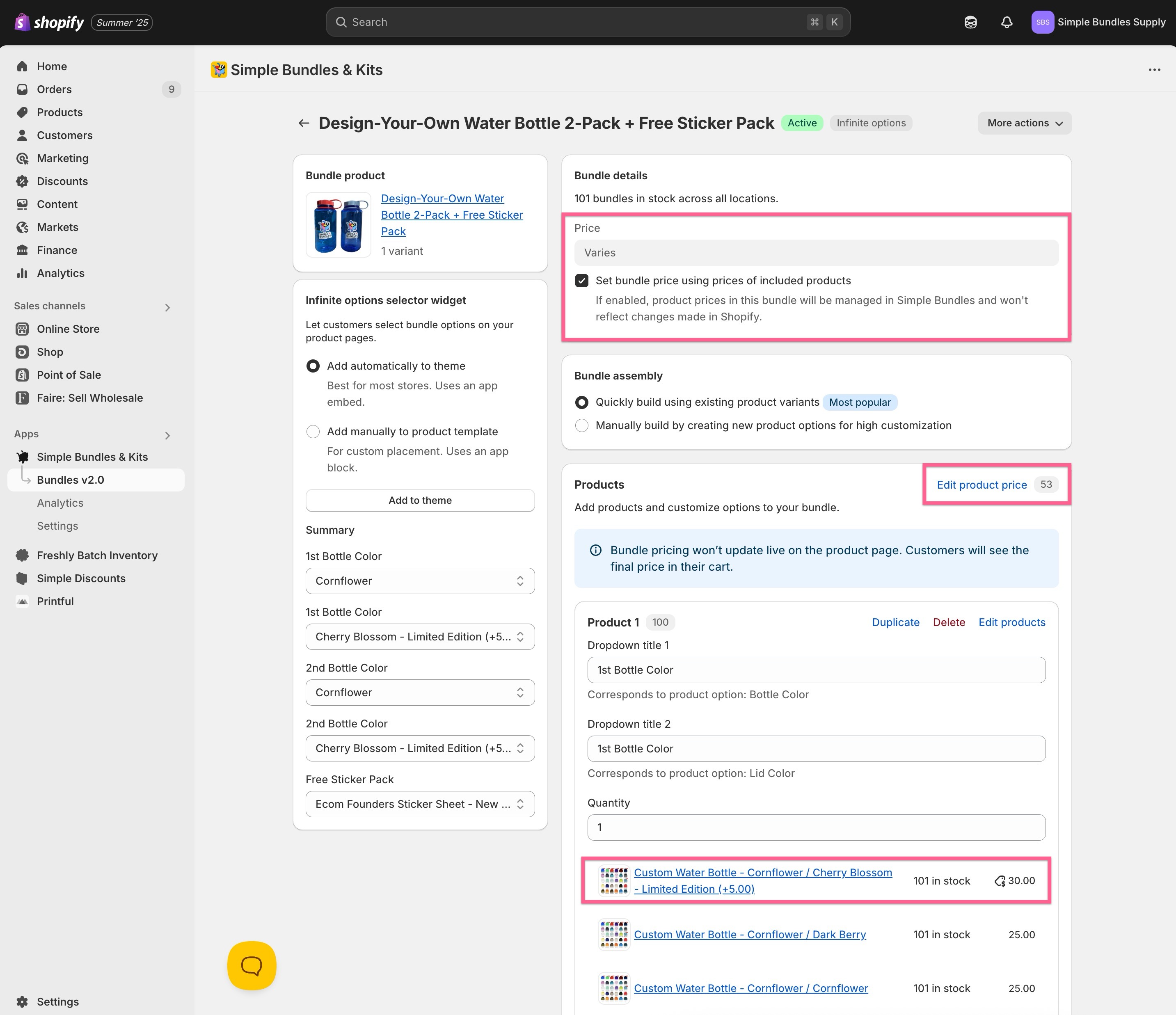Image resolution: width=1176 pixels, height=1015 pixels.
Task: Click the Add to theme button
Action: 420,501
